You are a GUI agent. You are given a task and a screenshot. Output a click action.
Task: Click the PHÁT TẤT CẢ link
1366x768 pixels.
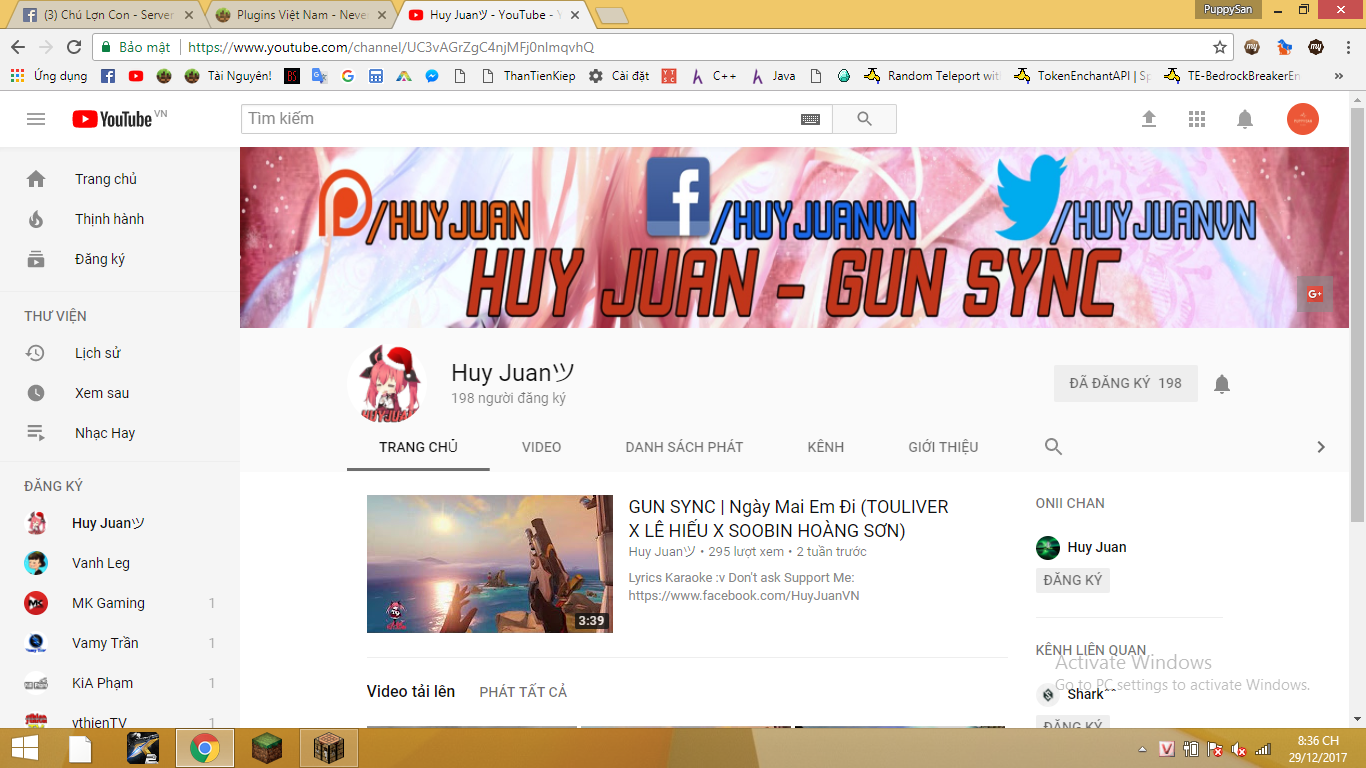pyautogui.click(x=523, y=692)
